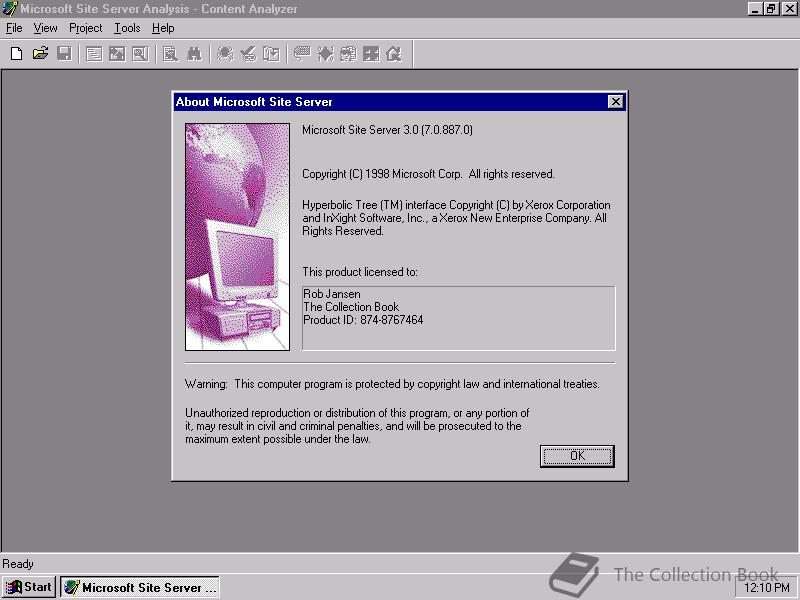The image size is (800, 600).
Task: Click 'Microsoft Site Server 3.0 (7.0.887.0)' text
Action: (x=387, y=130)
